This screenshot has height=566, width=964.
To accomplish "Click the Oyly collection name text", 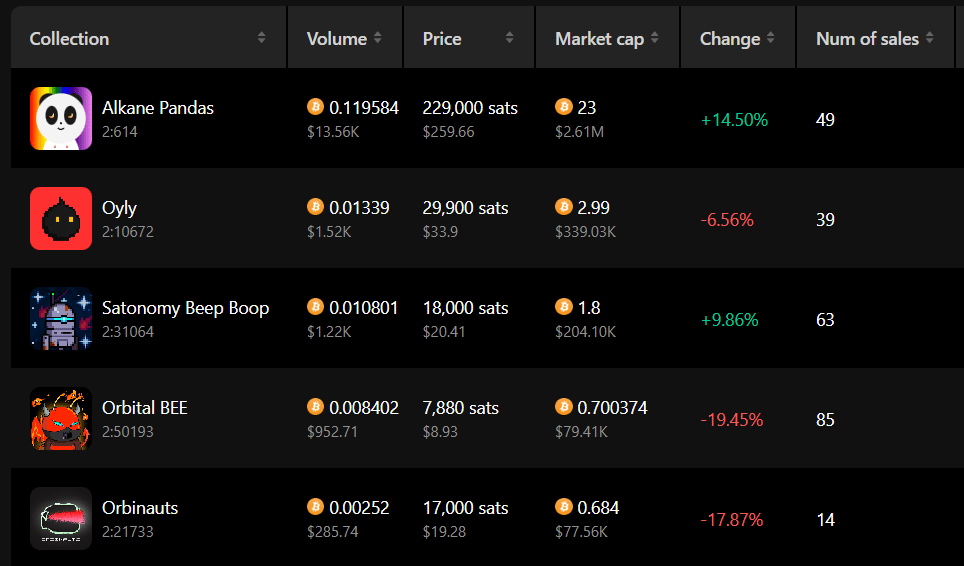I will coord(119,208).
